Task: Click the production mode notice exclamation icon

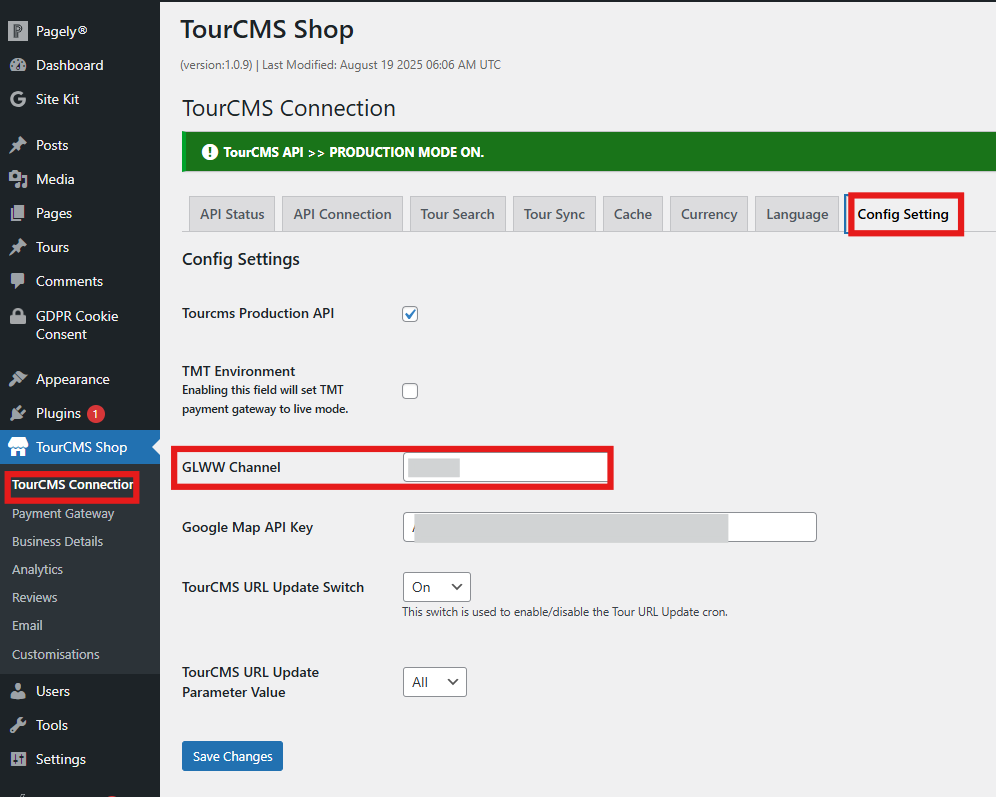Action: coord(209,152)
